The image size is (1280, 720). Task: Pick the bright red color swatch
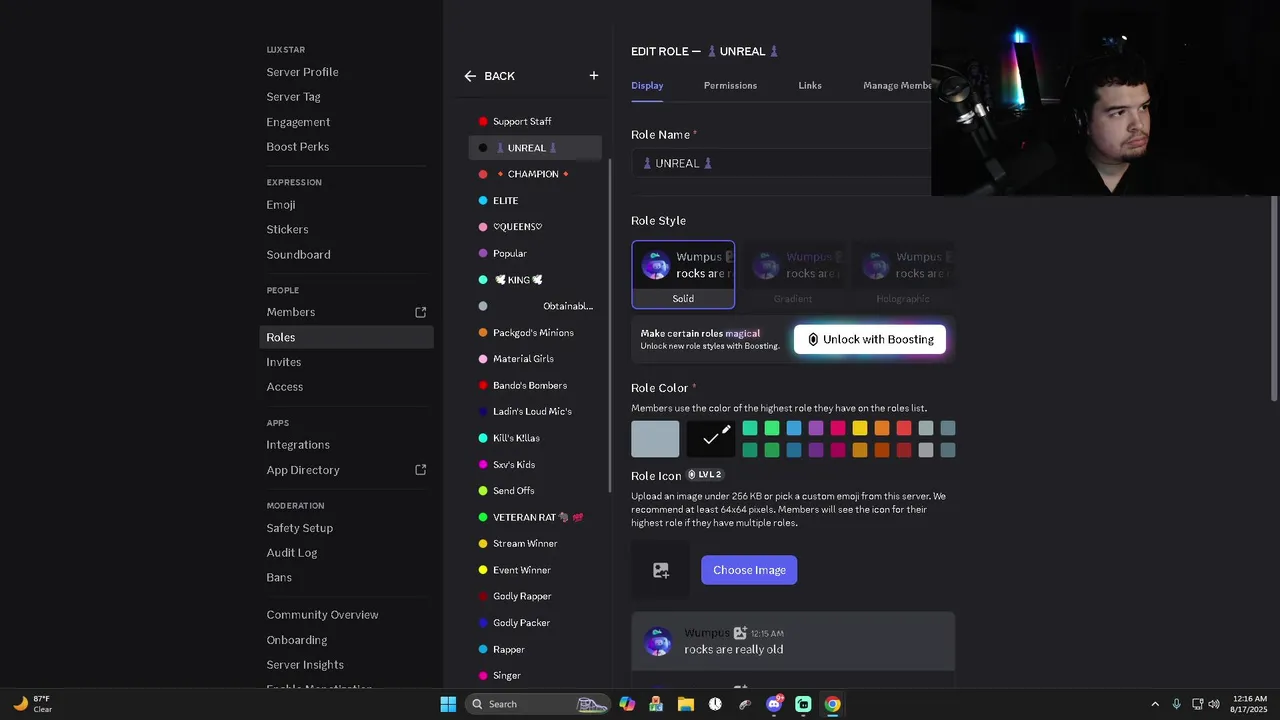click(x=904, y=428)
